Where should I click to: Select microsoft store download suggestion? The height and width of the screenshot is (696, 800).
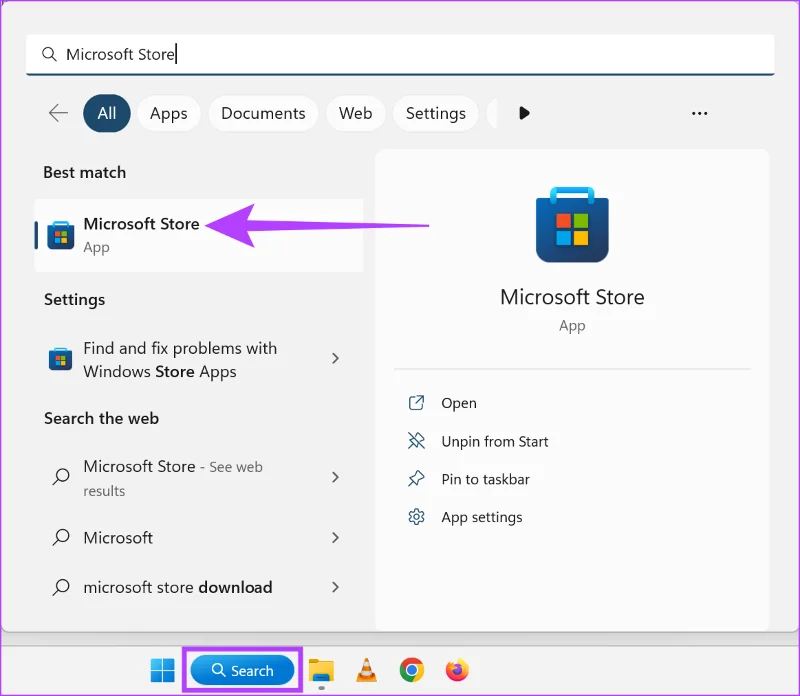coord(199,587)
